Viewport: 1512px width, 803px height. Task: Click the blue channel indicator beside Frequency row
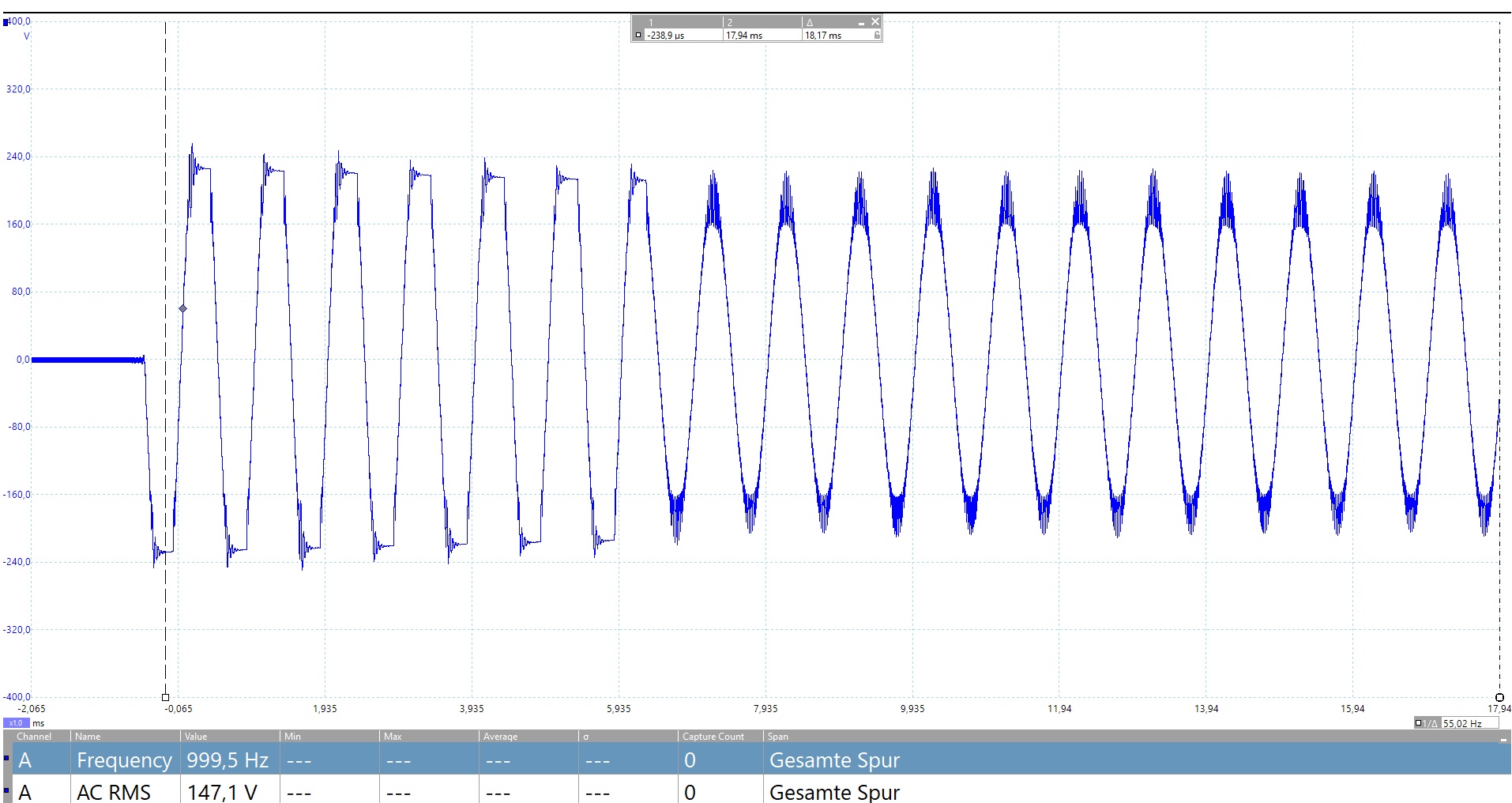pos(6,760)
